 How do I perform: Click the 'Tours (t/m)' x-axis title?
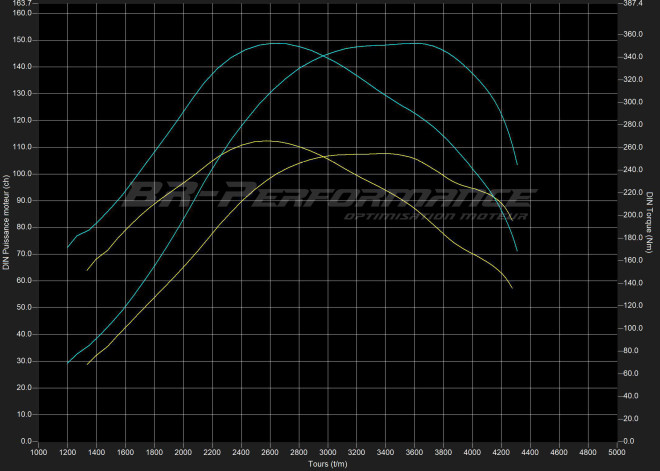[x=328, y=463]
